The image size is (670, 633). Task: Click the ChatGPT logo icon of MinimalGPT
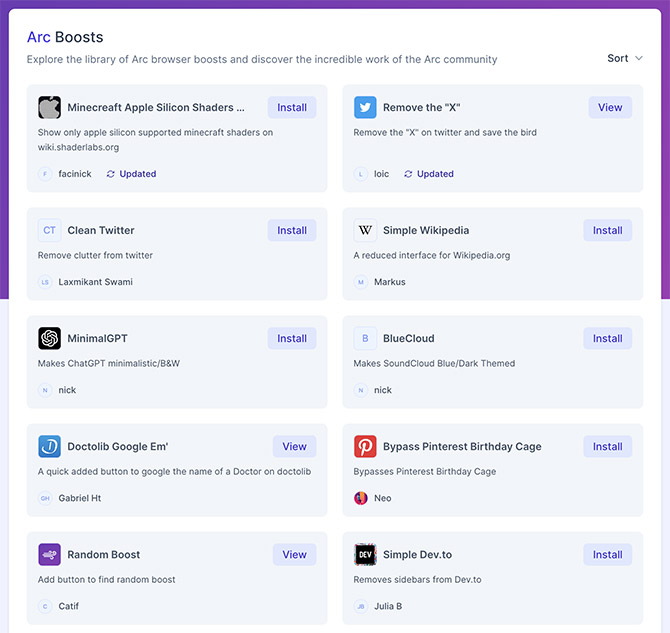(49, 339)
